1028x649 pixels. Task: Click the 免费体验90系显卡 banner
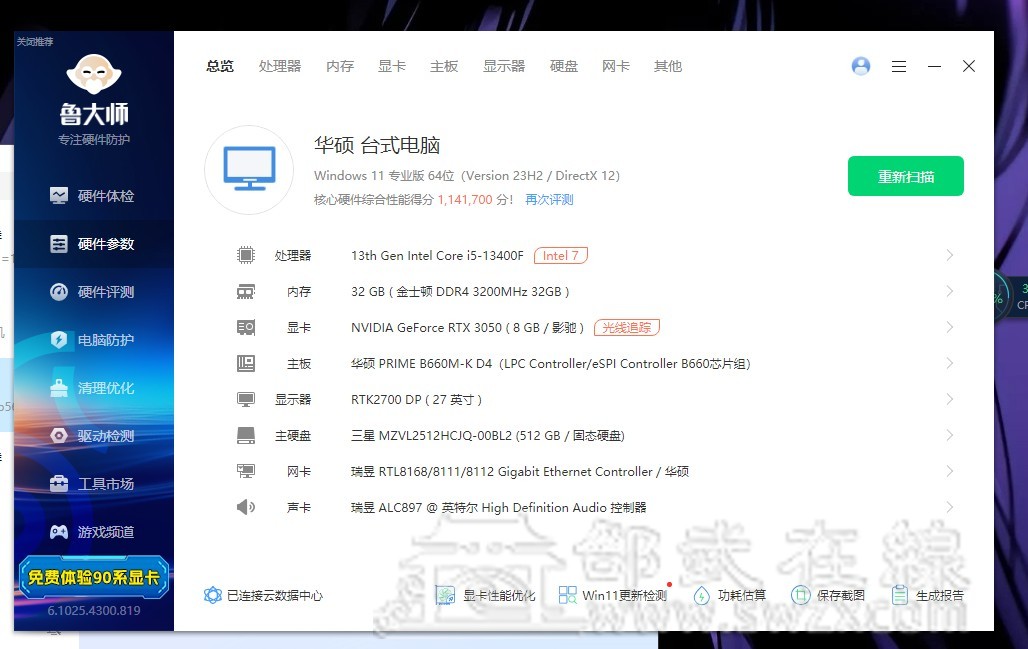pos(93,577)
